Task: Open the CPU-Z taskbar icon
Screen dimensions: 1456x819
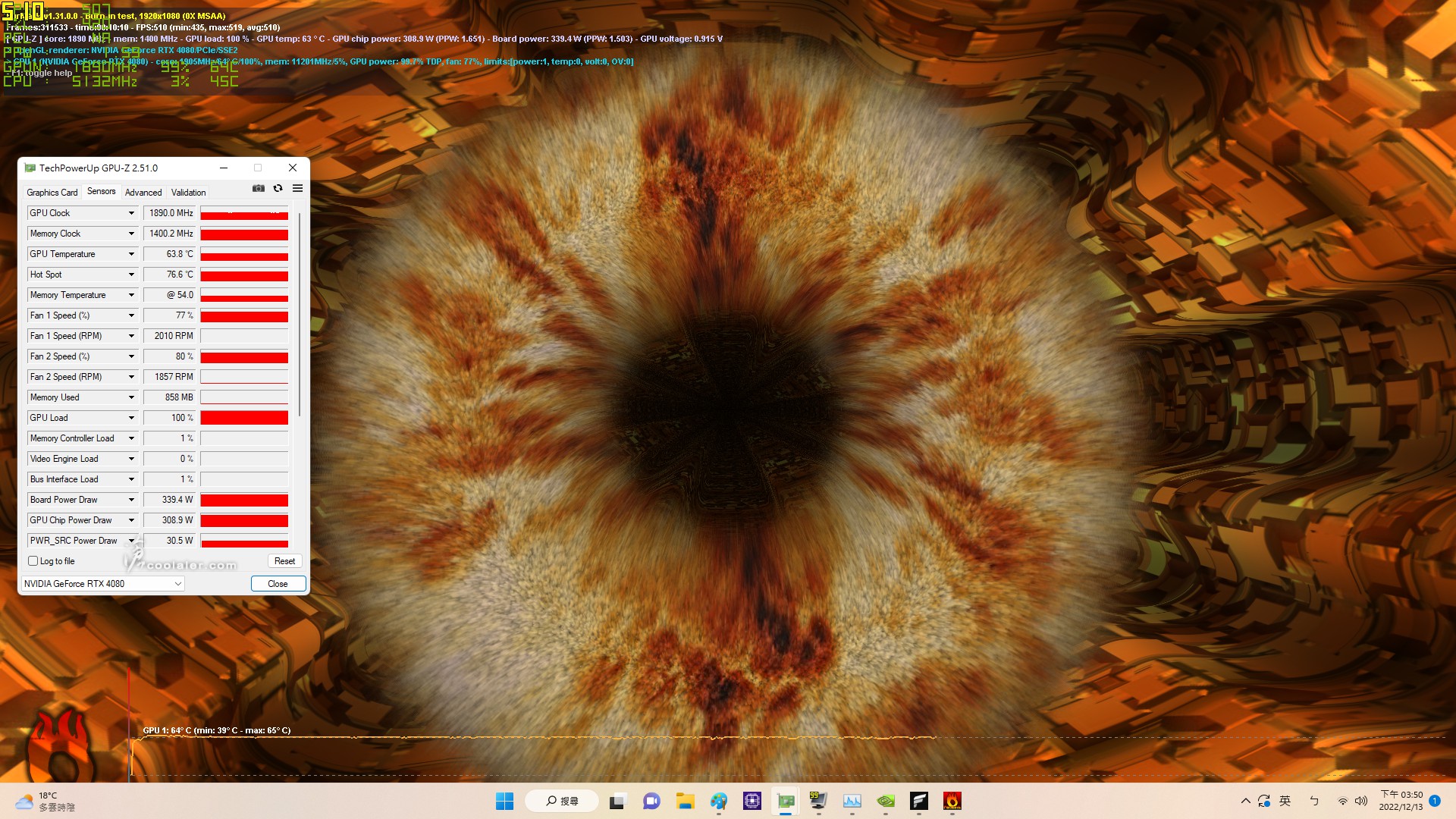Action: point(752,801)
